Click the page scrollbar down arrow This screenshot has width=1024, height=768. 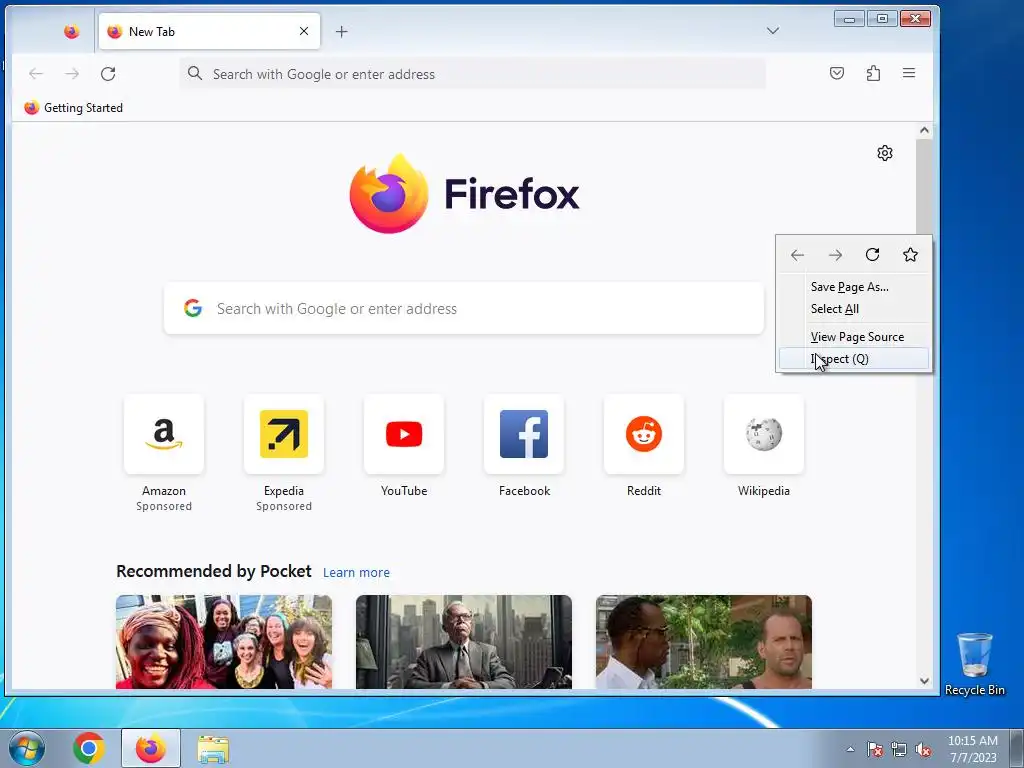tap(924, 681)
